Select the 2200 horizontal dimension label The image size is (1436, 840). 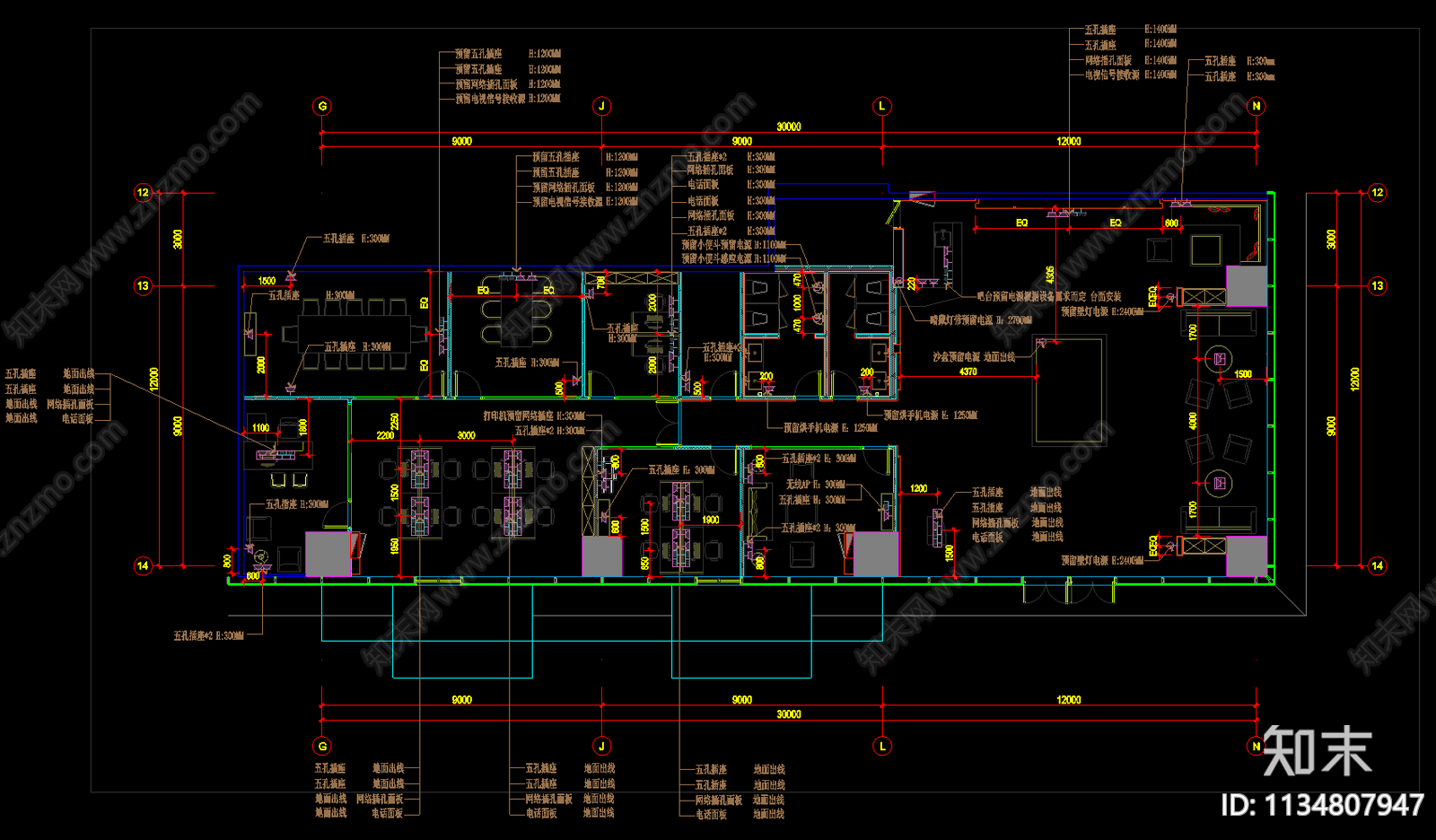pyautogui.click(x=385, y=435)
